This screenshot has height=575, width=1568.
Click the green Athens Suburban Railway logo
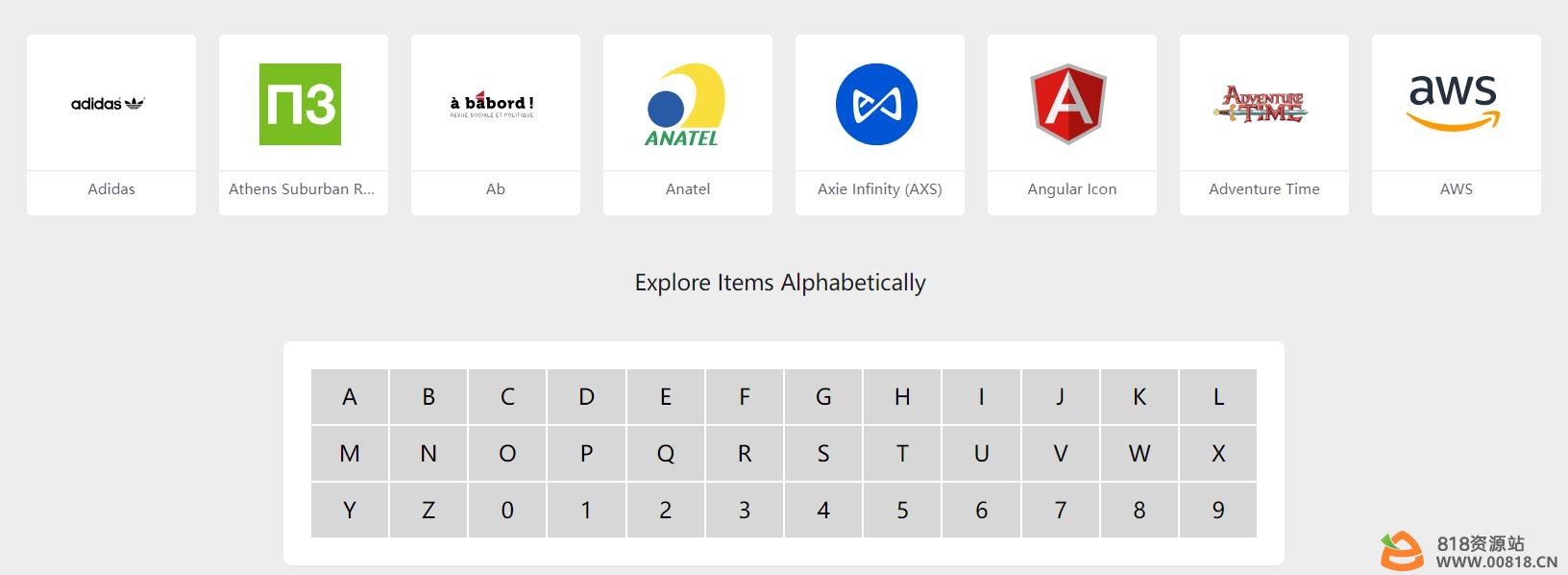coord(300,104)
